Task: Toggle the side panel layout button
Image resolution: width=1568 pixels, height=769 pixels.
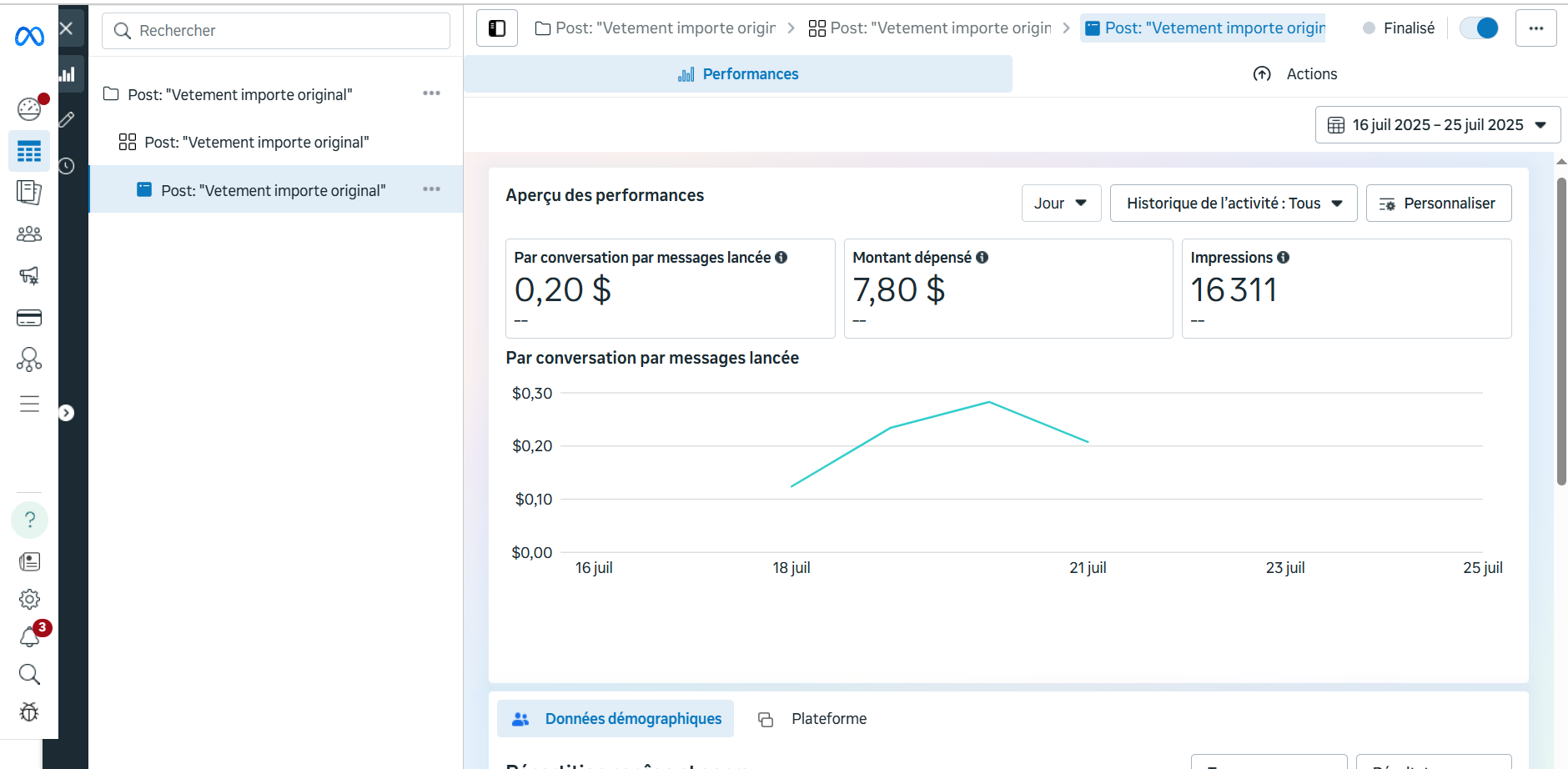Action: click(x=497, y=28)
